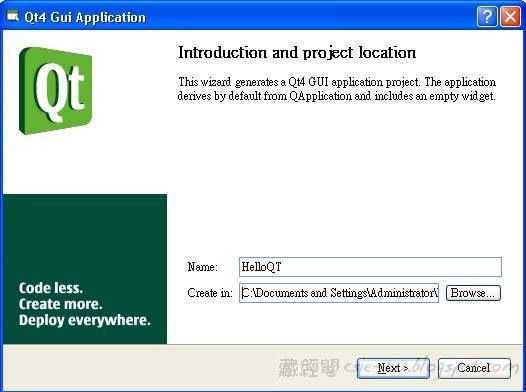526x392 pixels.
Task: Click the 'Code less.' slogan text
Action: [51, 288]
